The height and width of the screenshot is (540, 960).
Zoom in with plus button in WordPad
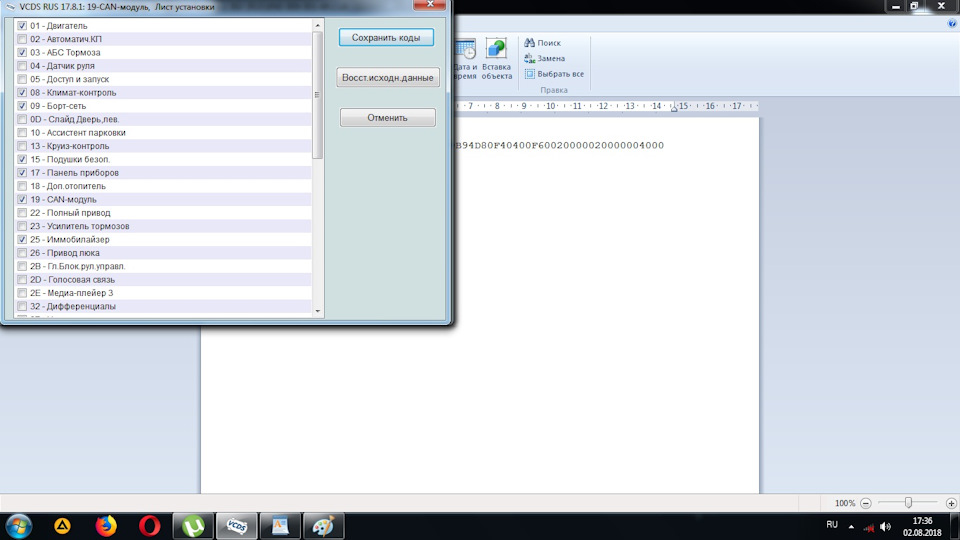(951, 503)
